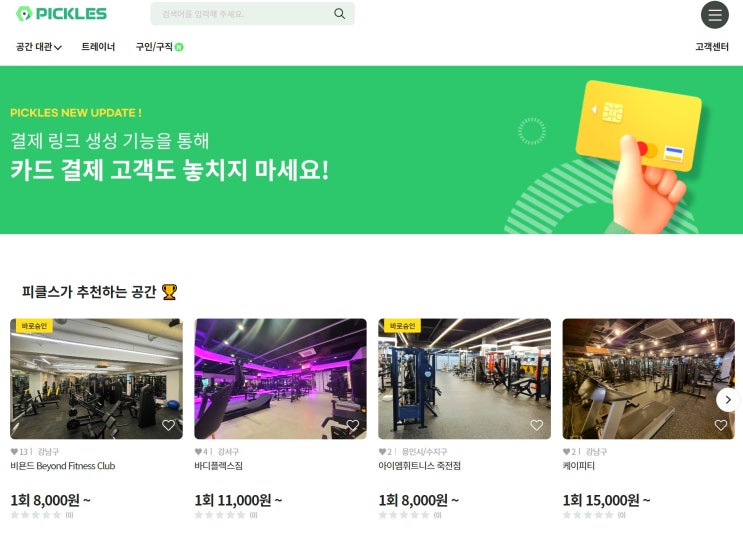Image resolution: width=743 pixels, height=539 pixels.
Task: Click the magnifier search icon
Action: coord(339,14)
